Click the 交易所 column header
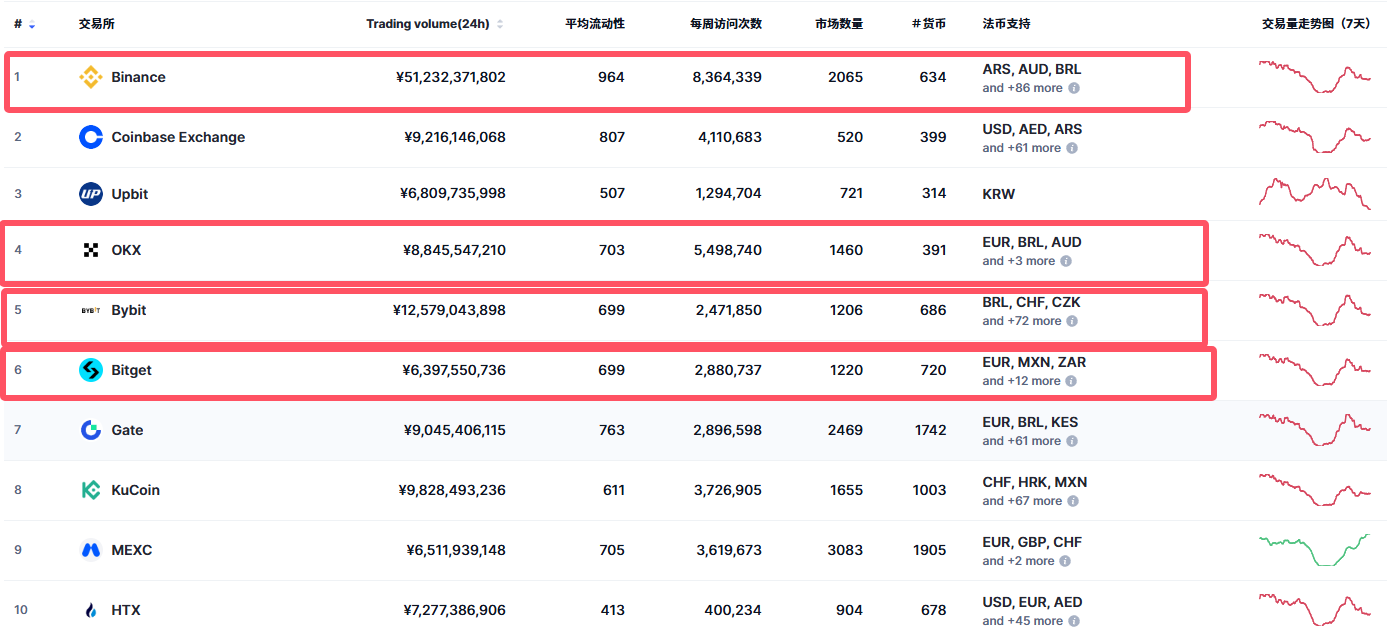This screenshot has height=634, width=1395. coord(97,24)
